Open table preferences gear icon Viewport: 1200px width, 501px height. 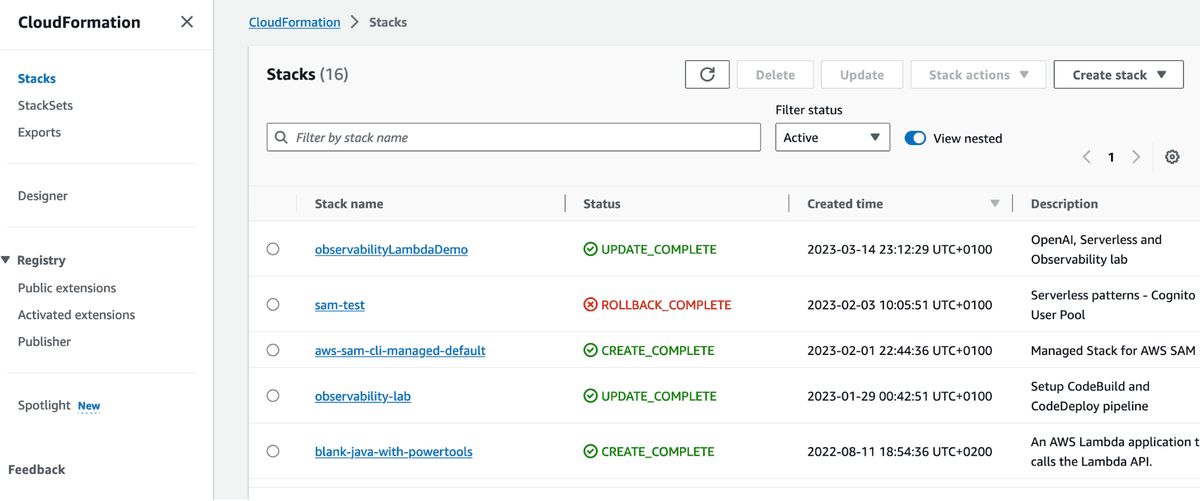pyautogui.click(x=1172, y=157)
